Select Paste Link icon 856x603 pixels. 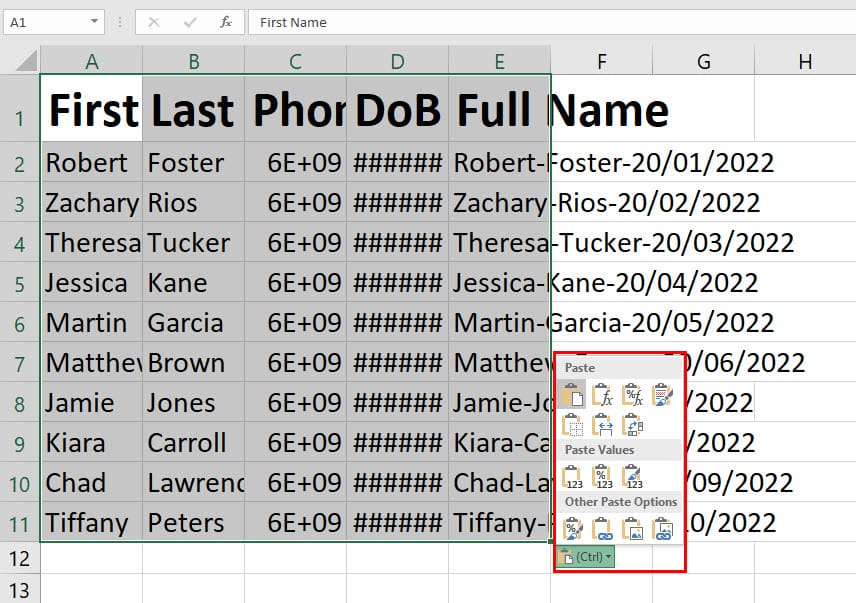pos(602,528)
